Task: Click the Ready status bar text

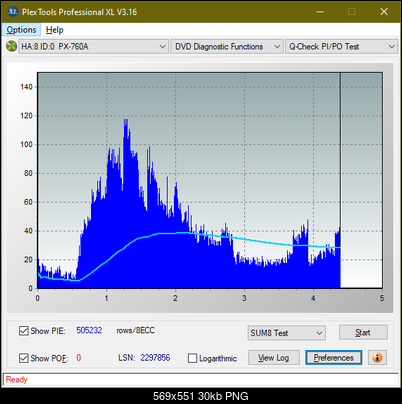Action: pos(16,379)
